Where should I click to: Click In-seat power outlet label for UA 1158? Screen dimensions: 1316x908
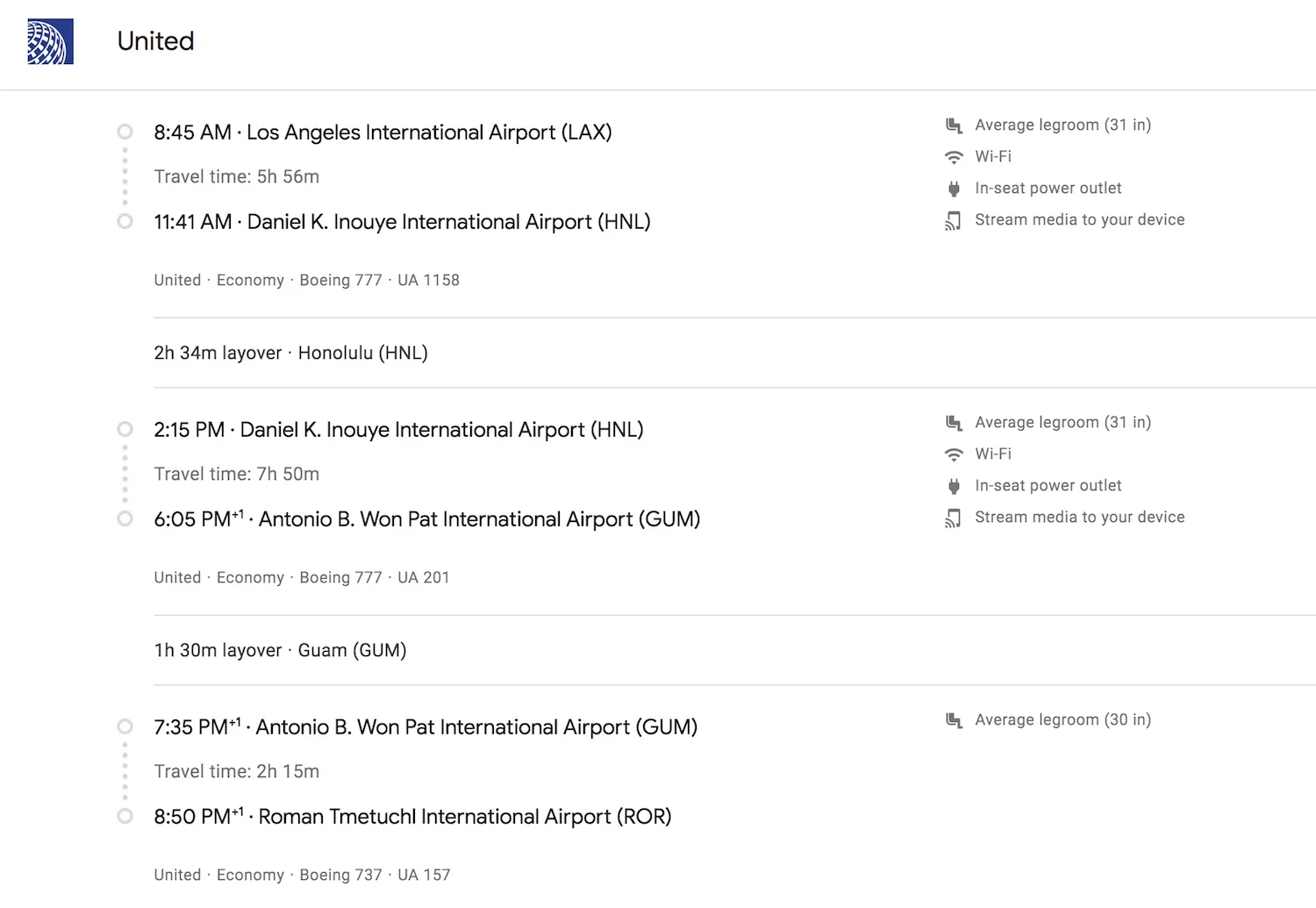(x=1048, y=188)
